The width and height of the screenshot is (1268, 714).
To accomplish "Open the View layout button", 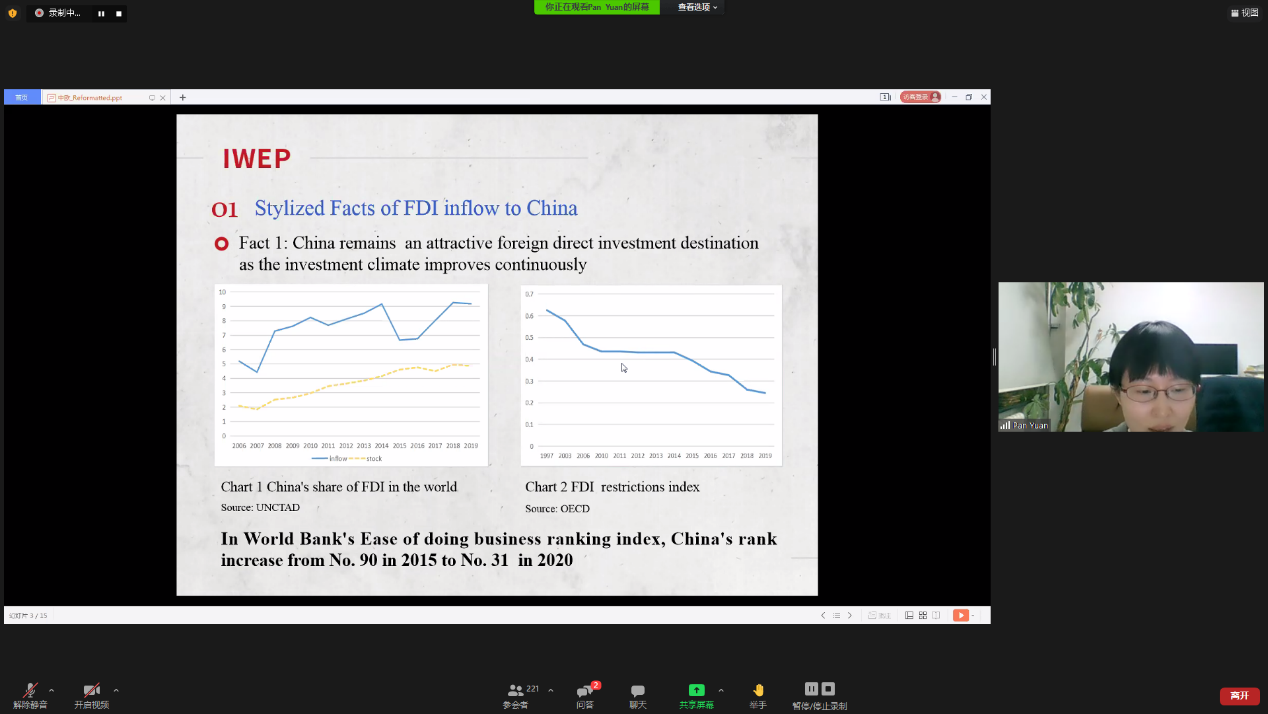I will pos(1244,13).
